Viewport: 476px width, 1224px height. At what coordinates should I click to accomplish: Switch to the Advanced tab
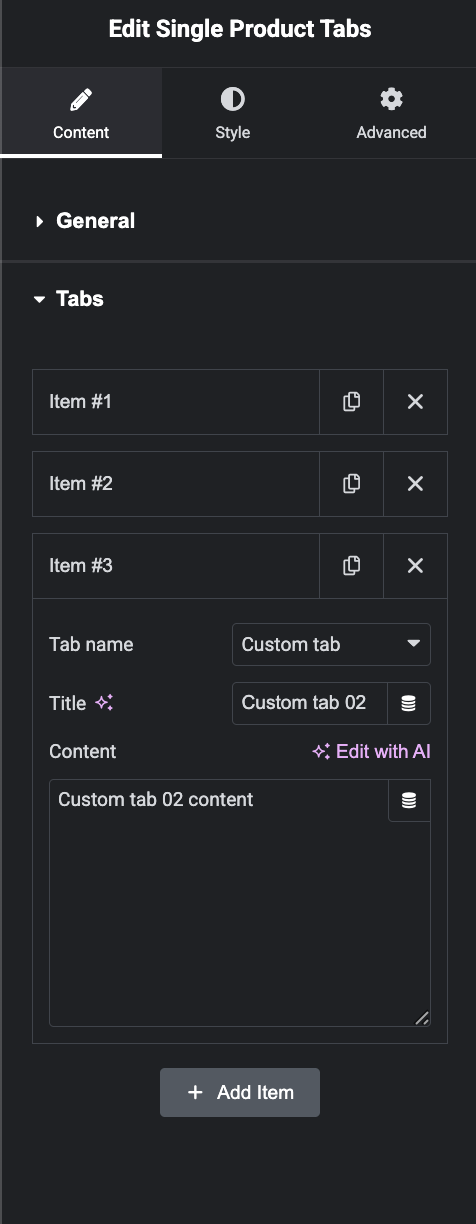click(x=391, y=113)
